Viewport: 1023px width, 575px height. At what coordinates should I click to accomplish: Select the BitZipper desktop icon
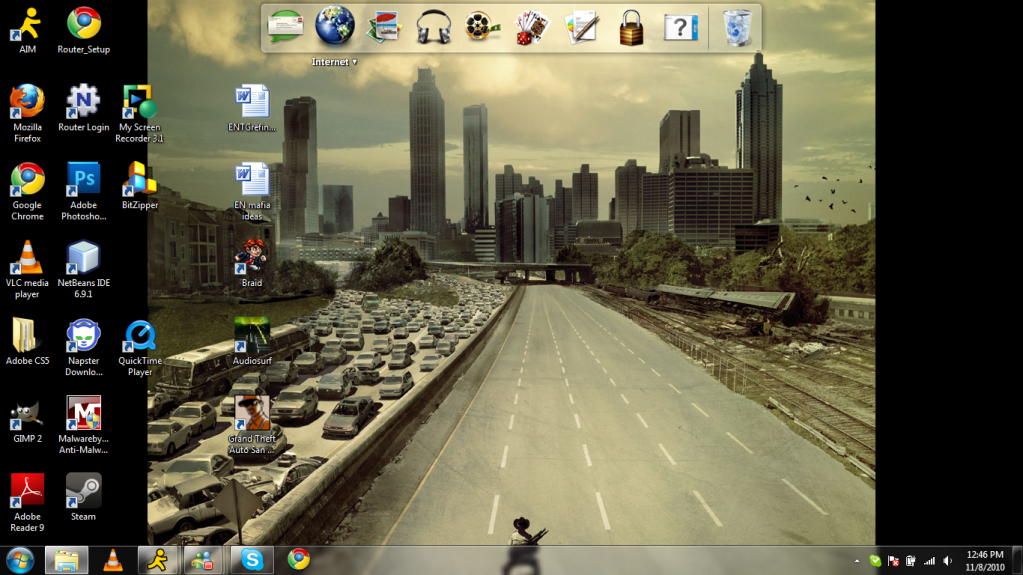[x=140, y=180]
